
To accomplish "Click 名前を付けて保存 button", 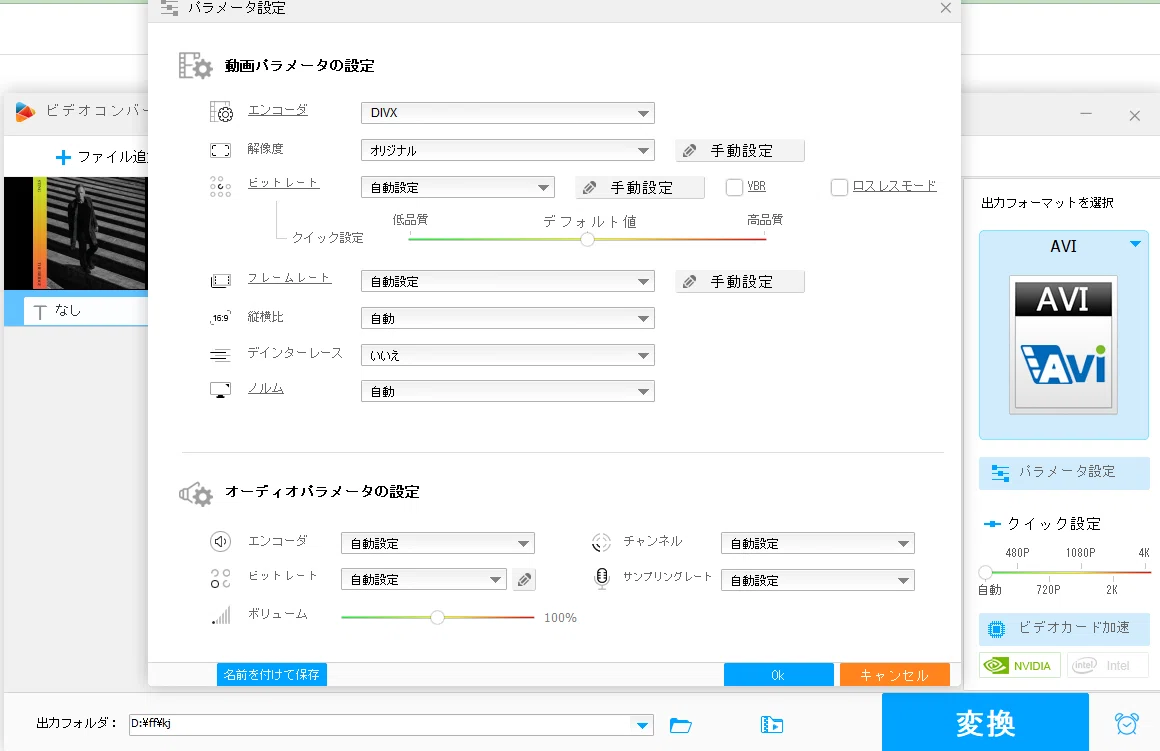I will [272, 674].
